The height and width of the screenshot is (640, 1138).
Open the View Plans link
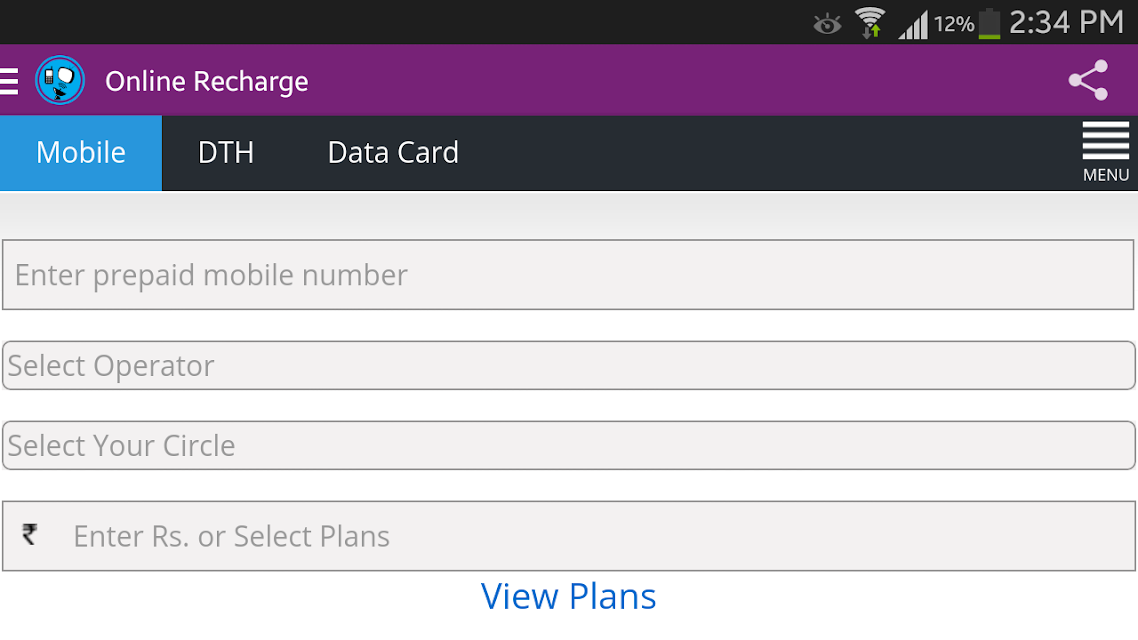pyautogui.click(x=568, y=596)
